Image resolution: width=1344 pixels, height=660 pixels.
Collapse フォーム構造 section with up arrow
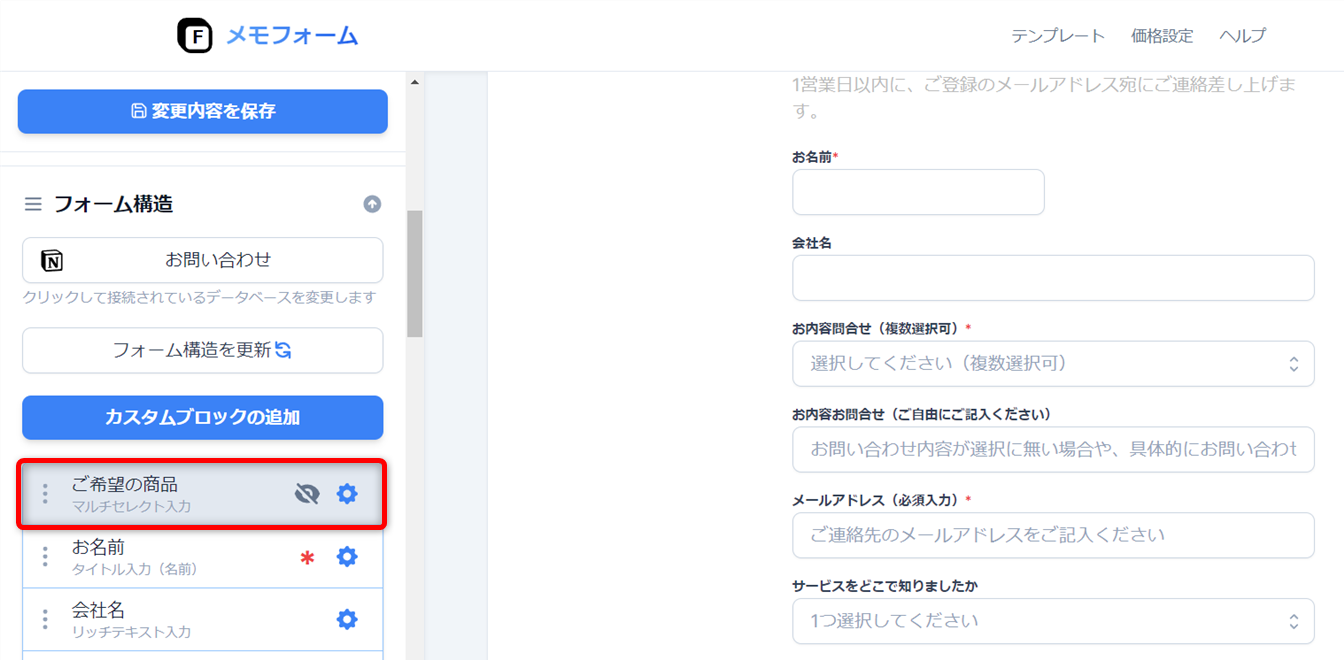pos(372,204)
